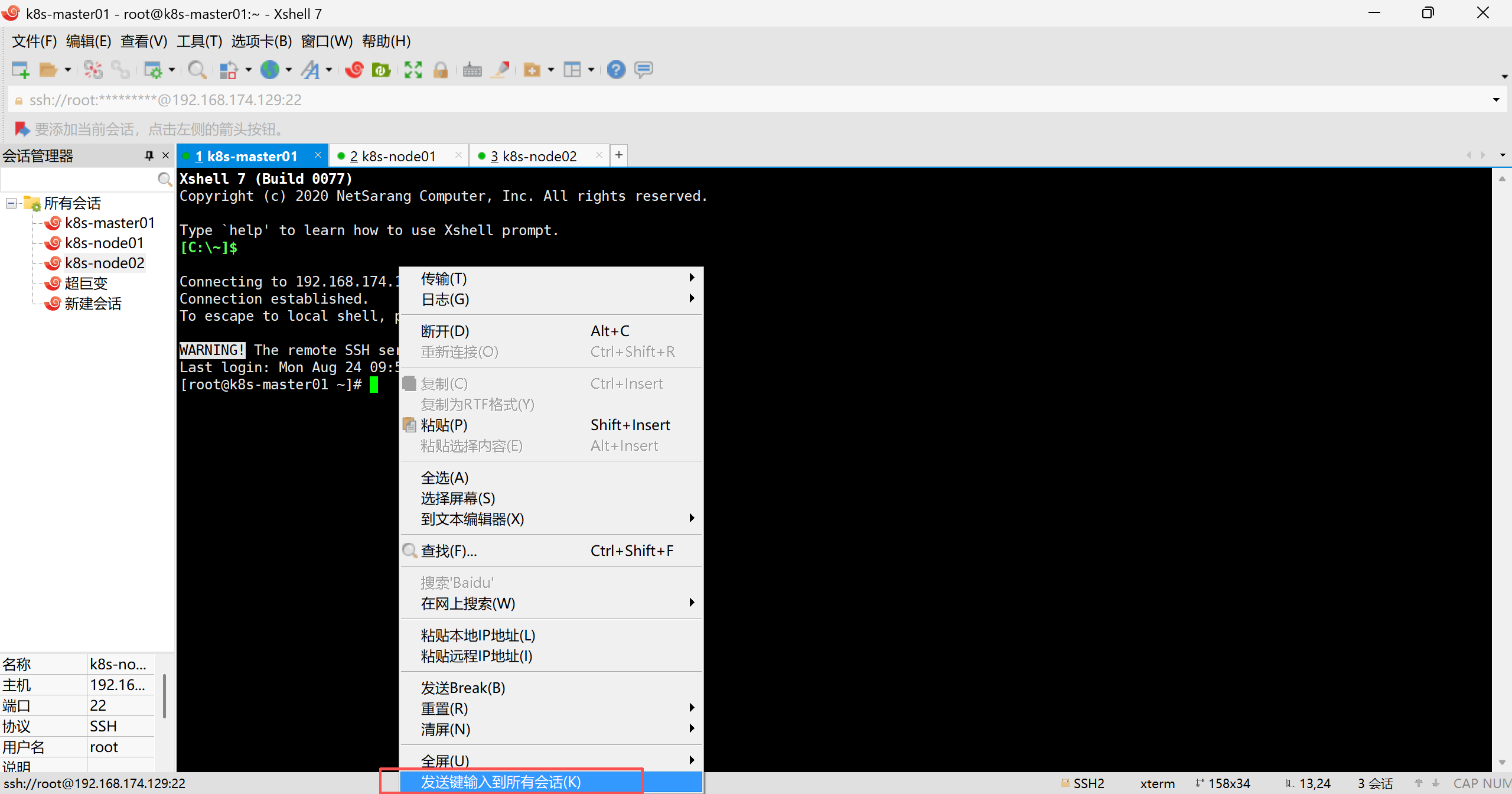This screenshot has height=794, width=1512.
Task: Launch Xshell red swirl toolbar icon
Action: pyautogui.click(x=354, y=70)
